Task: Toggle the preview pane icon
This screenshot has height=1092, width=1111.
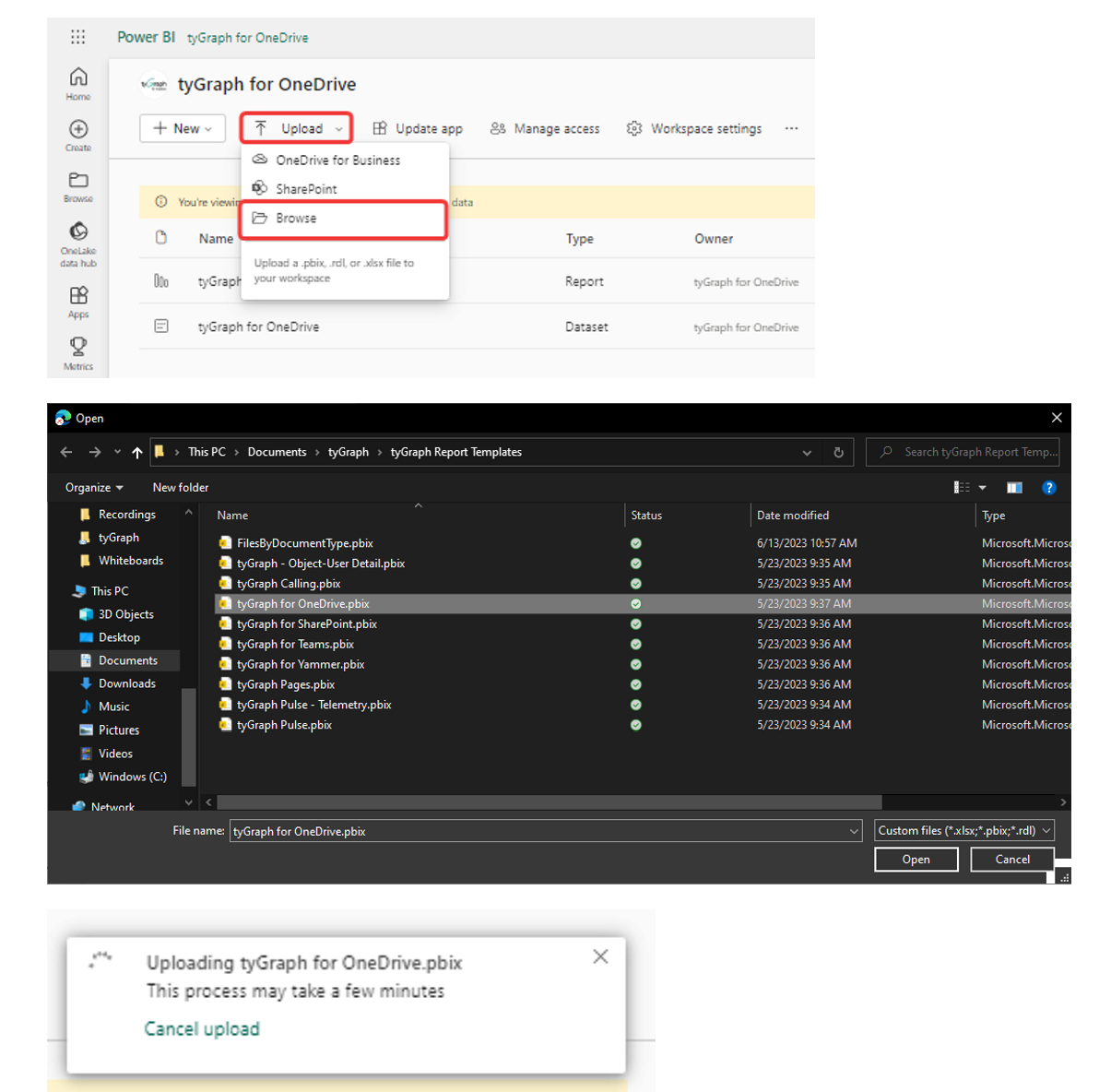Action: point(1014,487)
